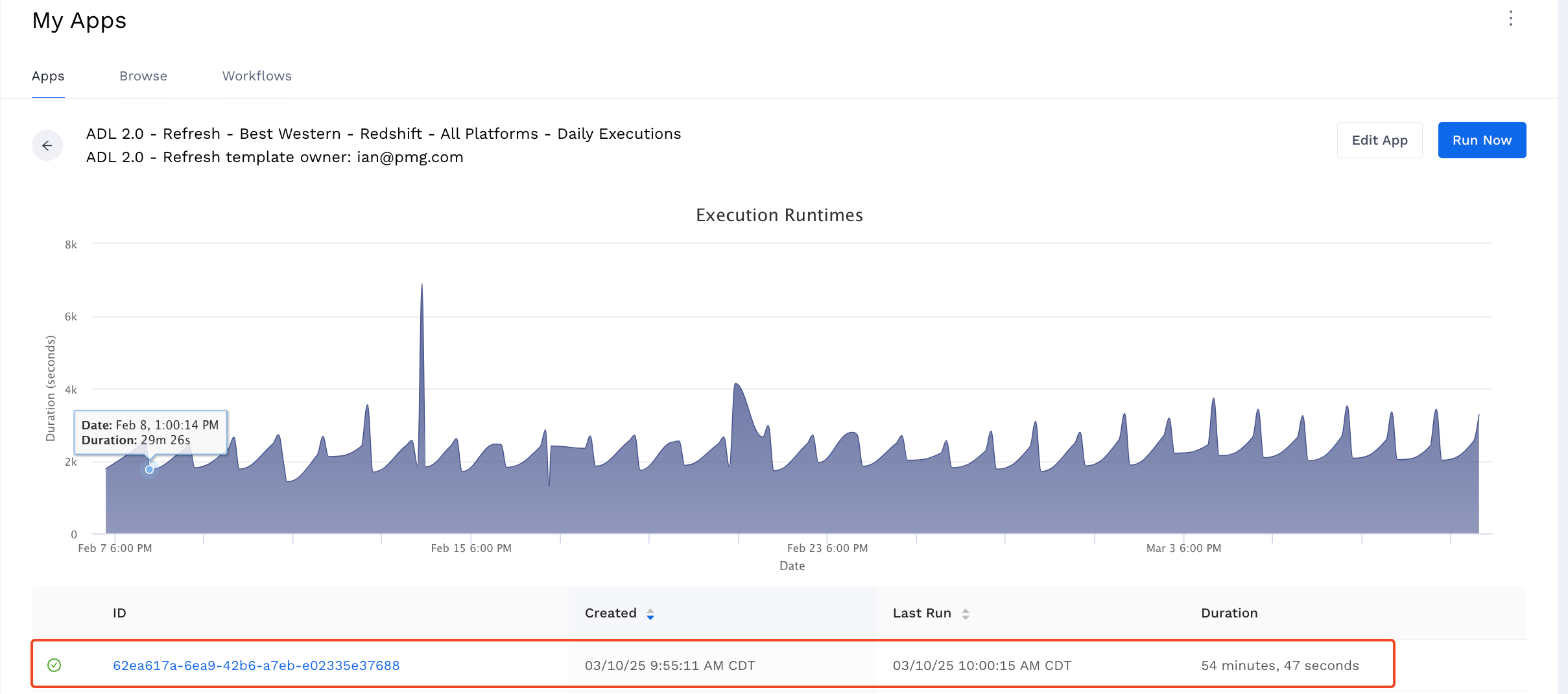Click the highlighted blue data point on chart

149,470
